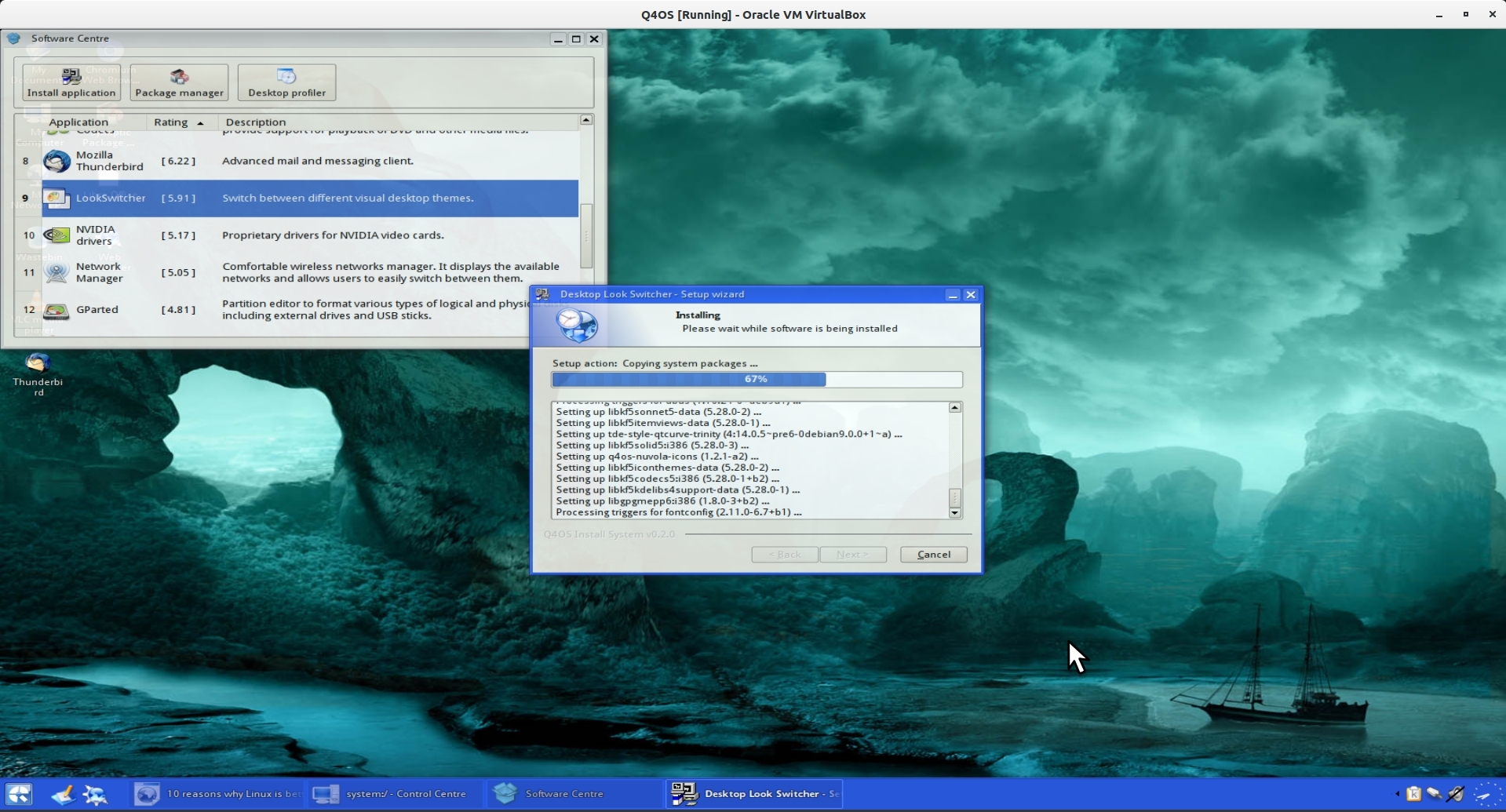Image resolution: width=1506 pixels, height=812 pixels.
Task: Select the NVIDIA drivers entry
Action: (x=95, y=235)
